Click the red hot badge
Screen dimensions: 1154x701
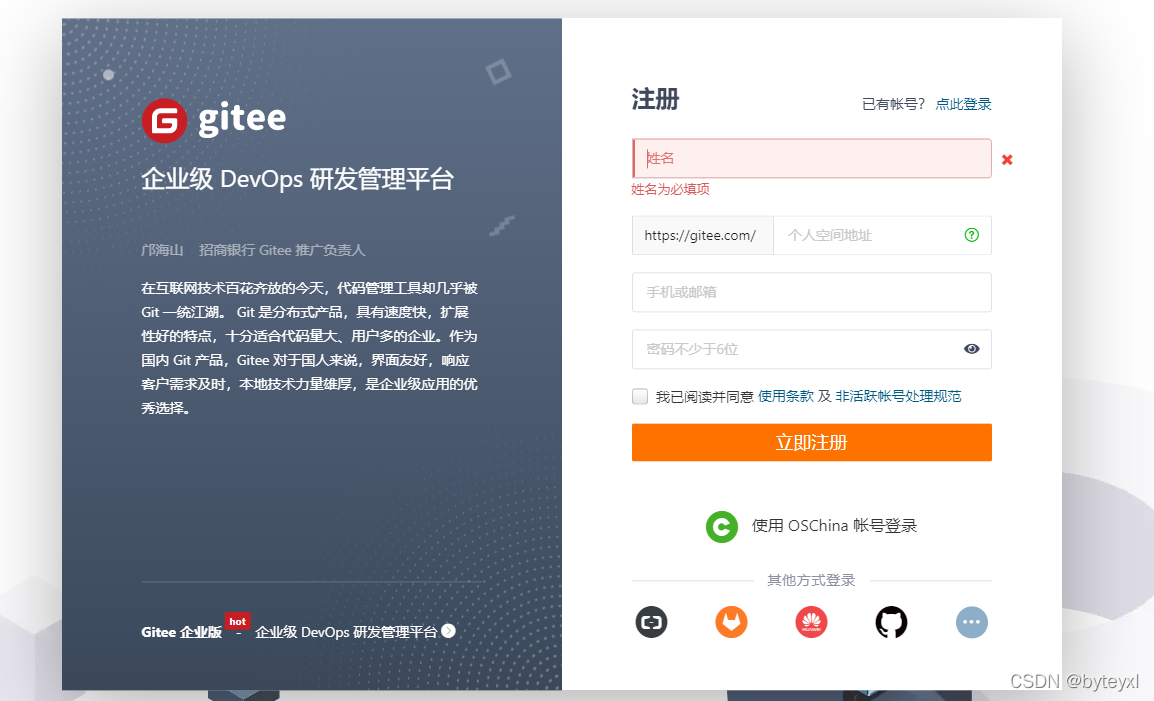pos(237,621)
